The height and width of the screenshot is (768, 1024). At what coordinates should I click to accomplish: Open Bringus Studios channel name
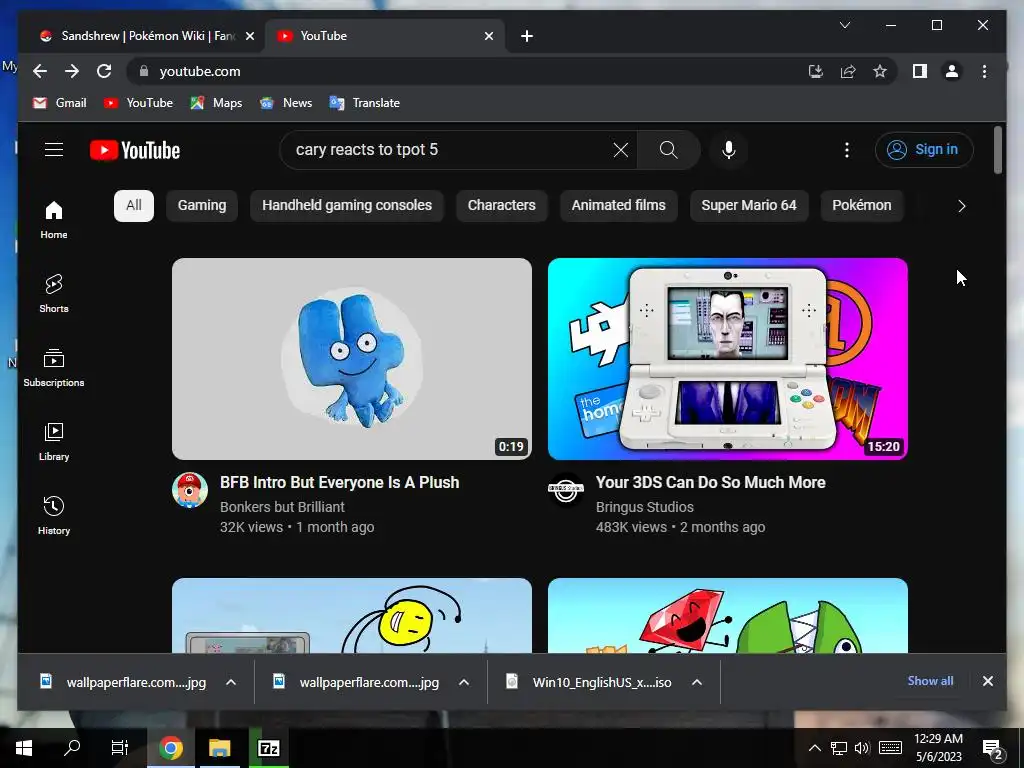tap(645, 507)
